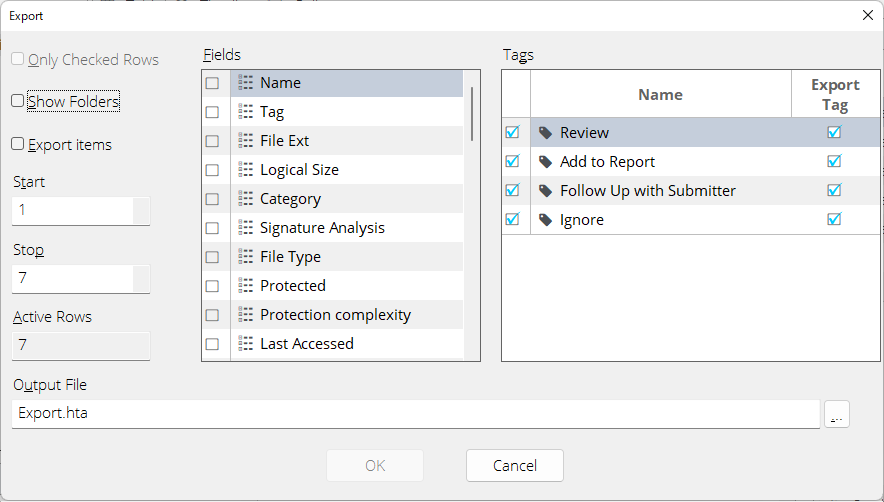Enable the Show Folders checkbox
The image size is (884, 502).
point(17,101)
